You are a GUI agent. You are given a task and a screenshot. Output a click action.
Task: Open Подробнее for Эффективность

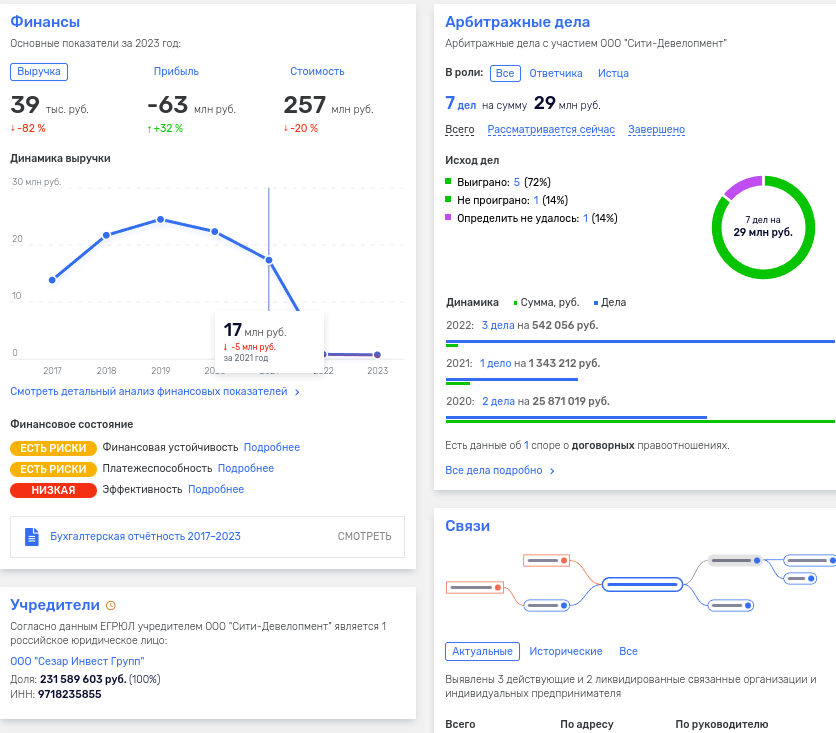216,489
